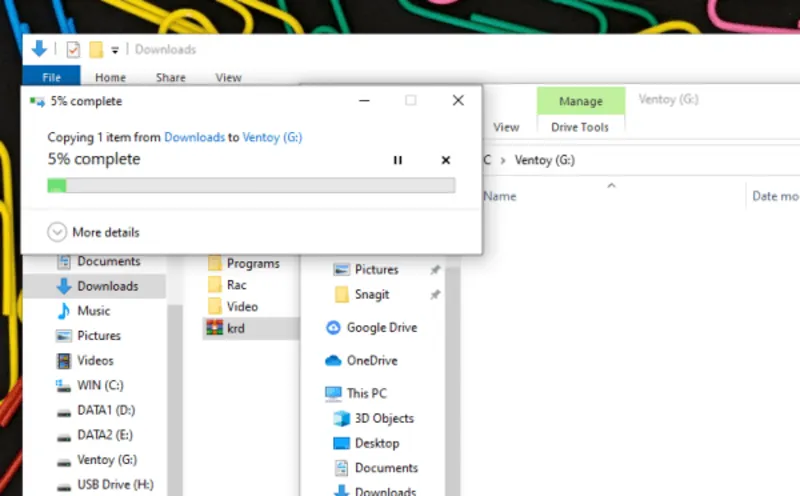
Task: Click the 3D Objects cube icon
Action: [341, 418]
